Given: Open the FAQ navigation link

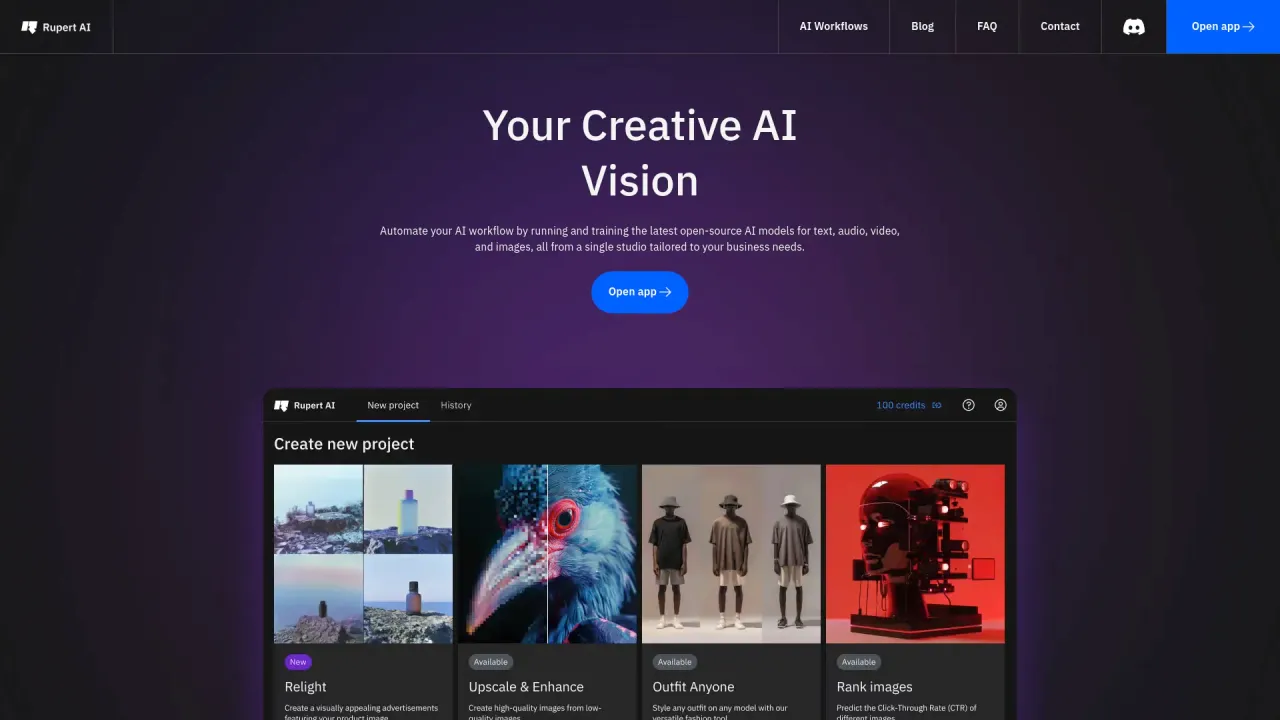Looking at the screenshot, I should tap(987, 26).
